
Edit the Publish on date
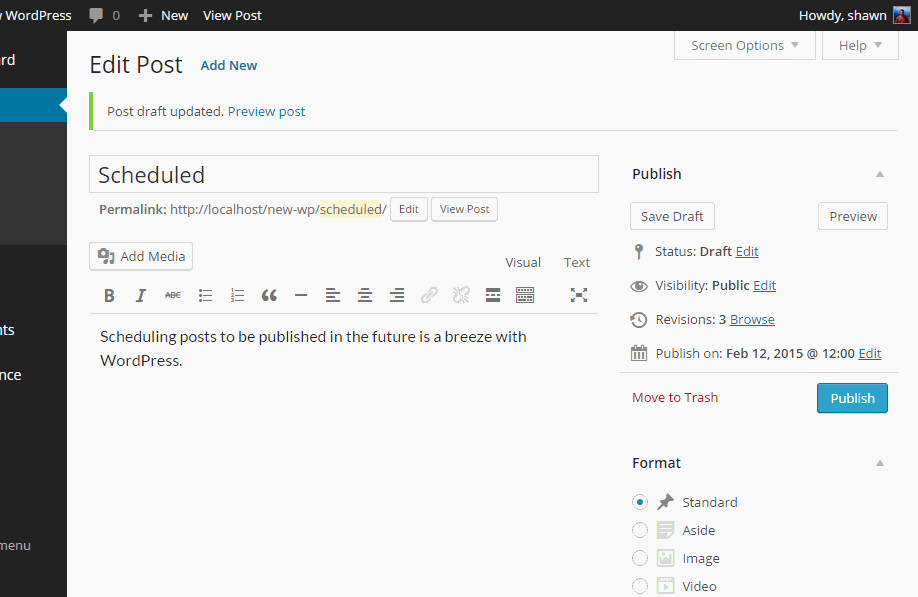[x=870, y=354]
